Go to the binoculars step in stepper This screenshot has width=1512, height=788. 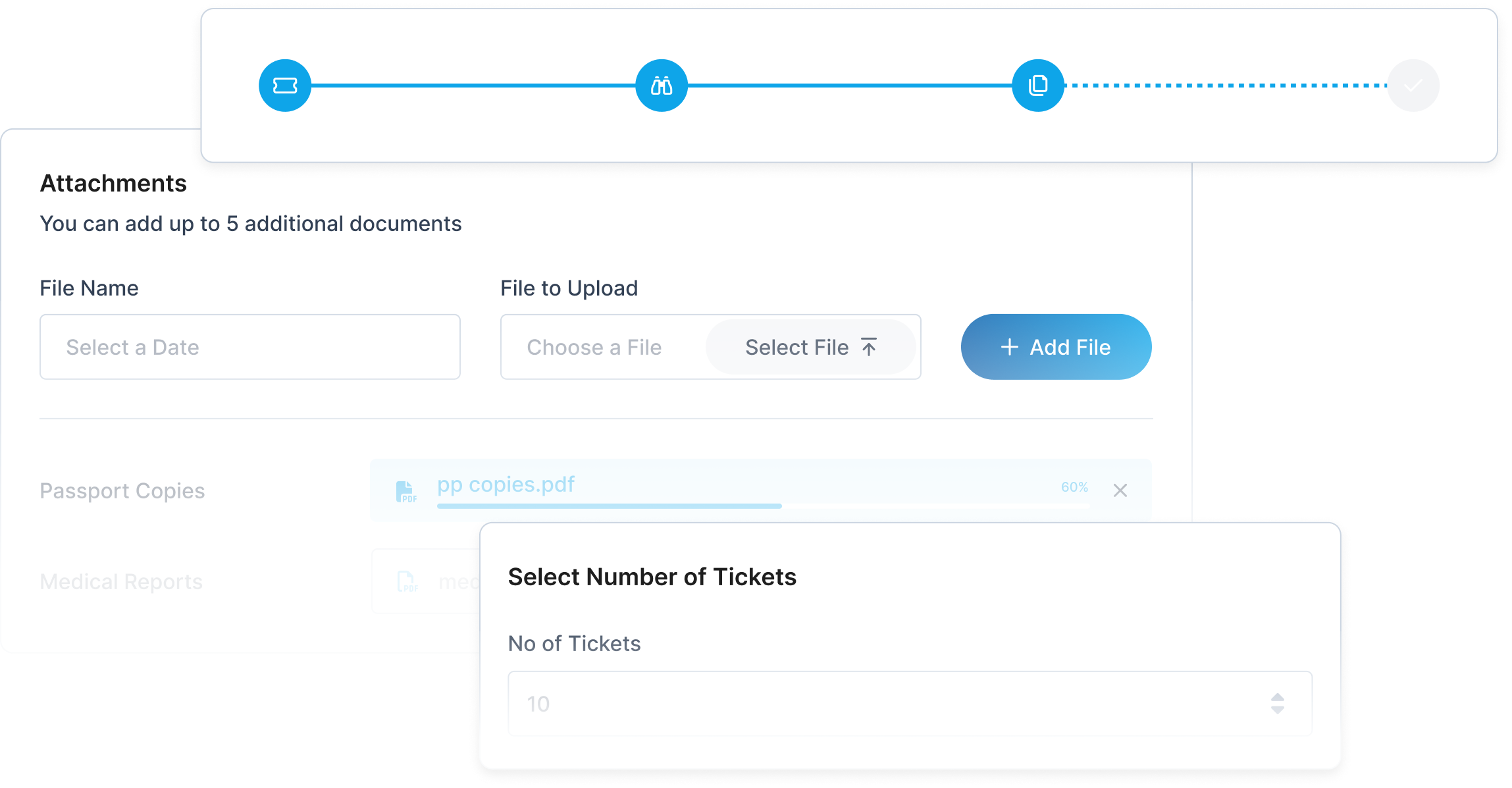click(x=662, y=86)
